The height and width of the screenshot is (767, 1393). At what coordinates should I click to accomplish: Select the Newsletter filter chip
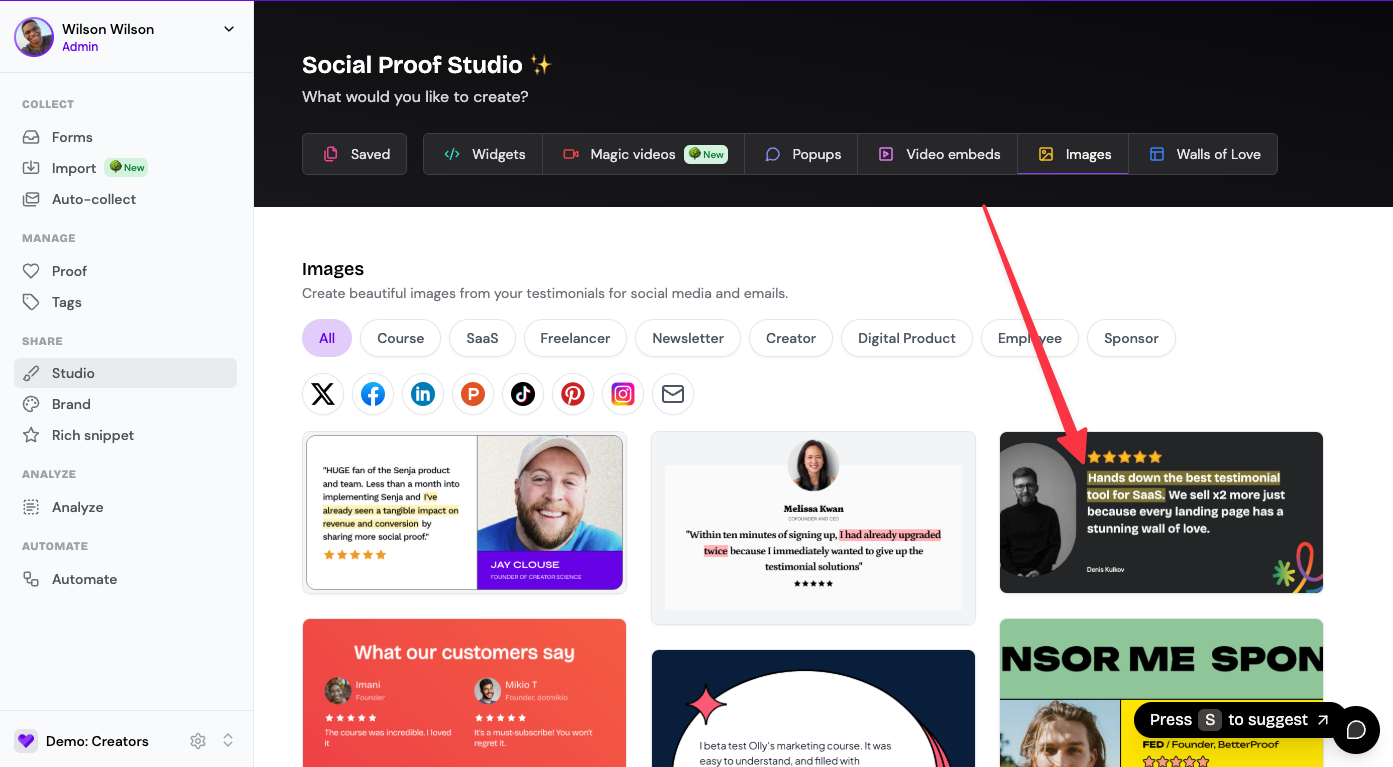pyautogui.click(x=688, y=338)
